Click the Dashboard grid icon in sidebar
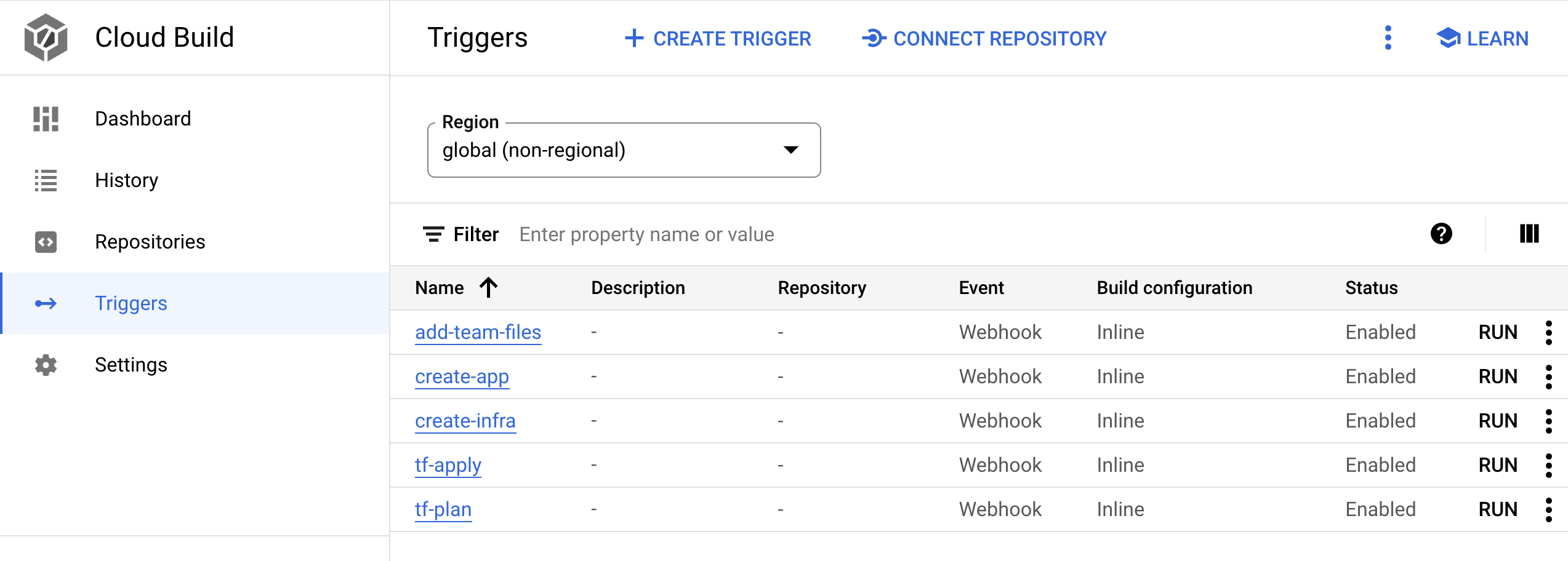 [46, 119]
